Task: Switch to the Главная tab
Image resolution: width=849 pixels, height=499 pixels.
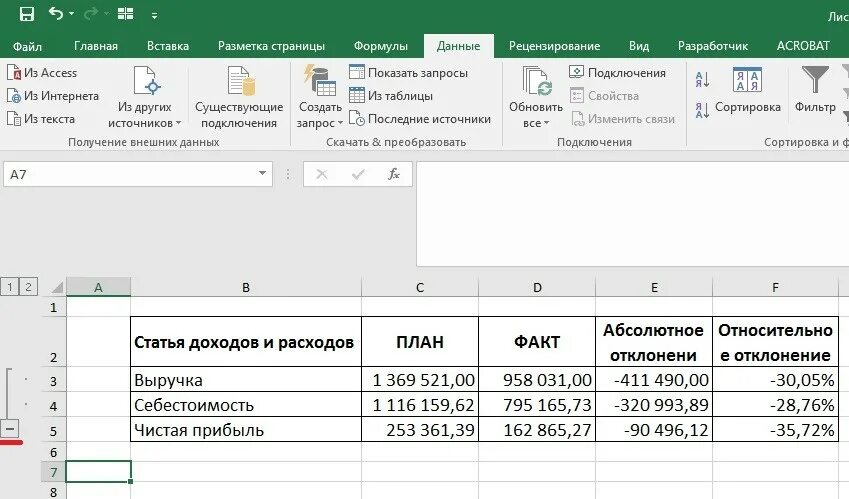Action: point(96,46)
